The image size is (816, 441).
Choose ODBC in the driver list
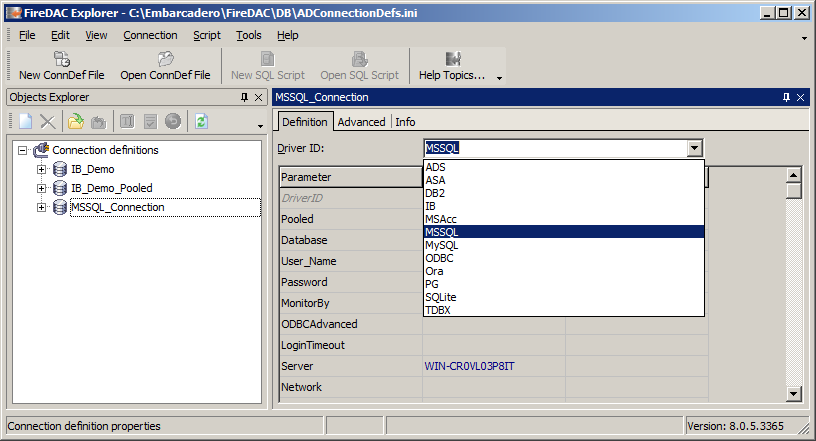coord(564,258)
